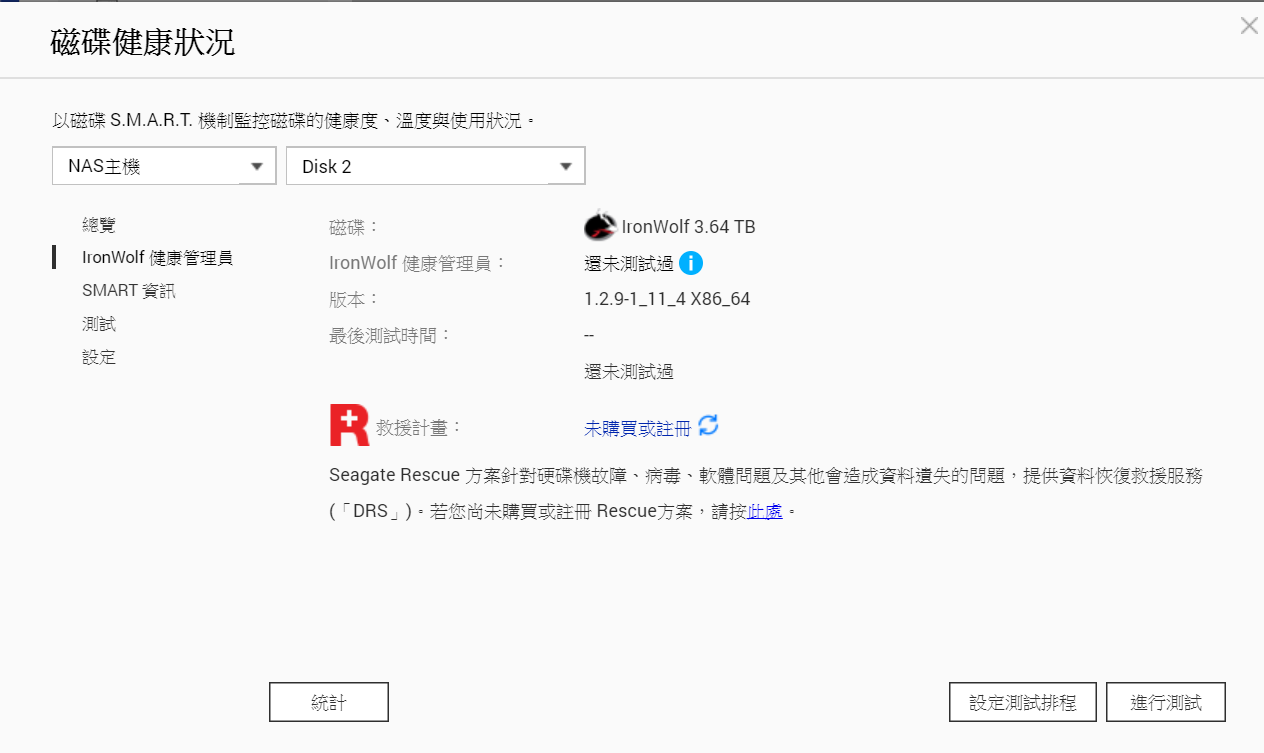Click the 磁碟健康狀況 dialog title
Screen dimensions: 1264x753
[x=143, y=43]
